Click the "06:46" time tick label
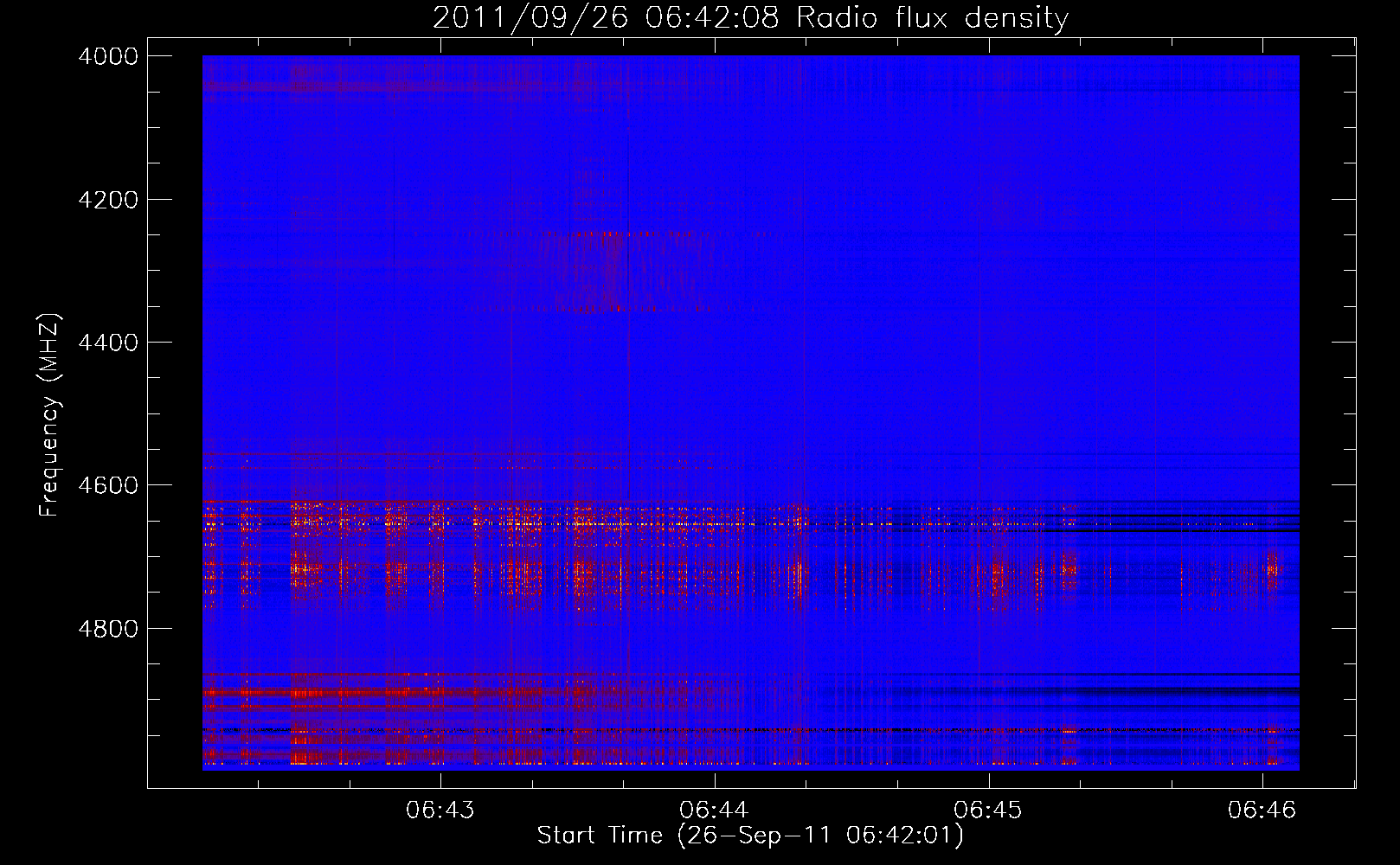This screenshot has width=1400, height=865. [x=1262, y=810]
